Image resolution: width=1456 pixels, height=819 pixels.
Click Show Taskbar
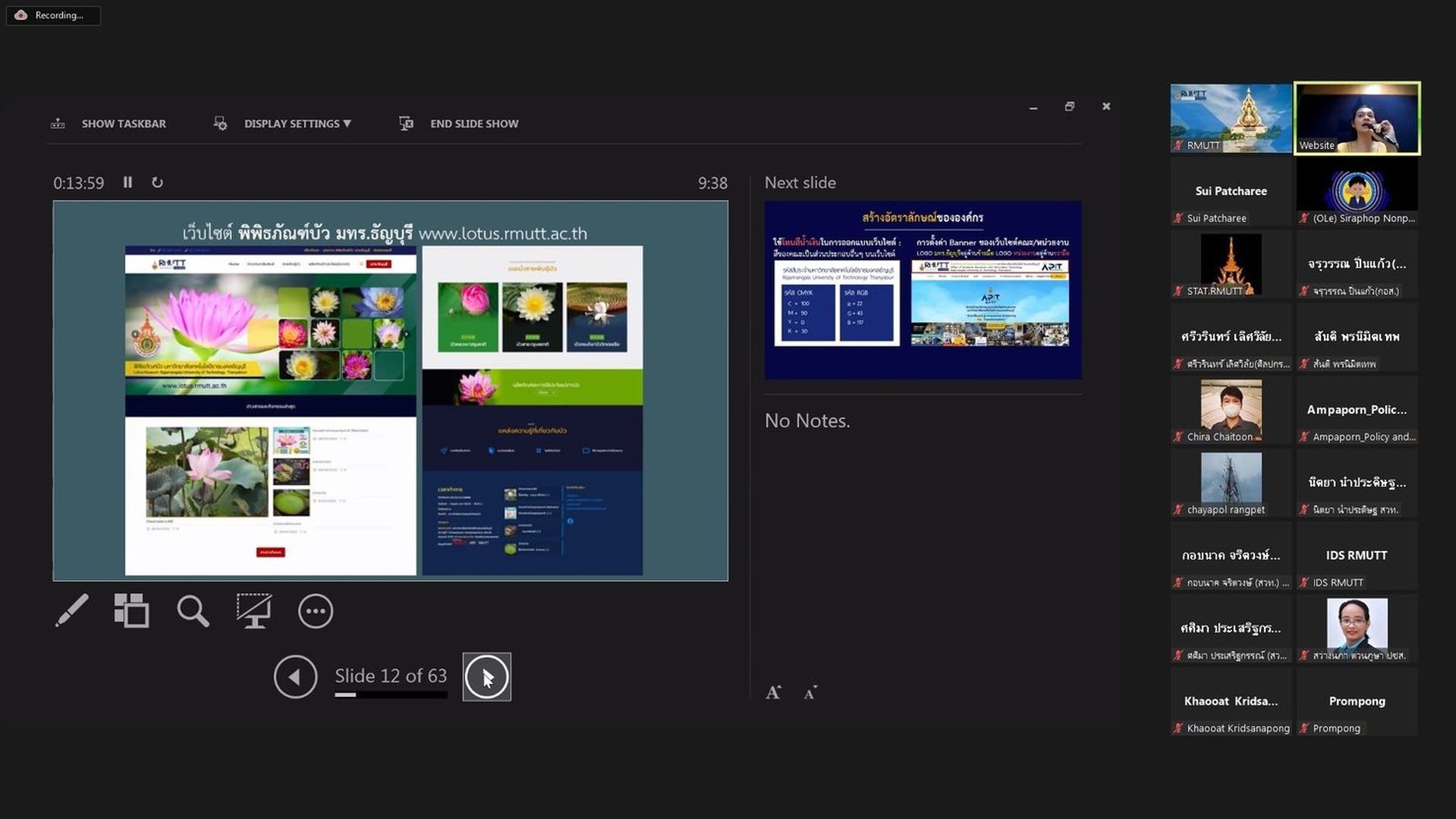(x=108, y=123)
